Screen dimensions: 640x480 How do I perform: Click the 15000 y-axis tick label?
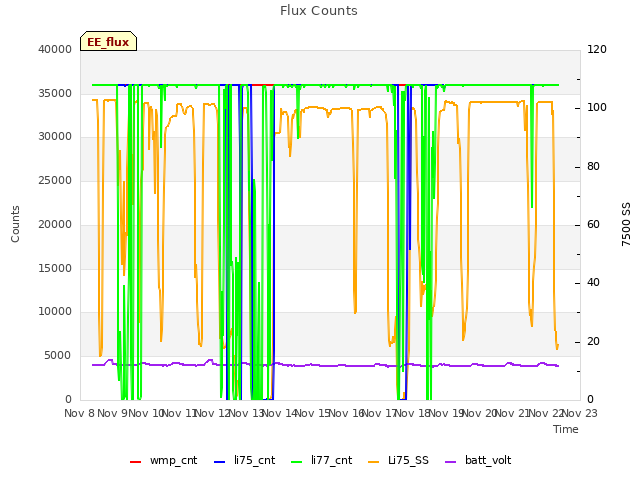(x=55, y=268)
